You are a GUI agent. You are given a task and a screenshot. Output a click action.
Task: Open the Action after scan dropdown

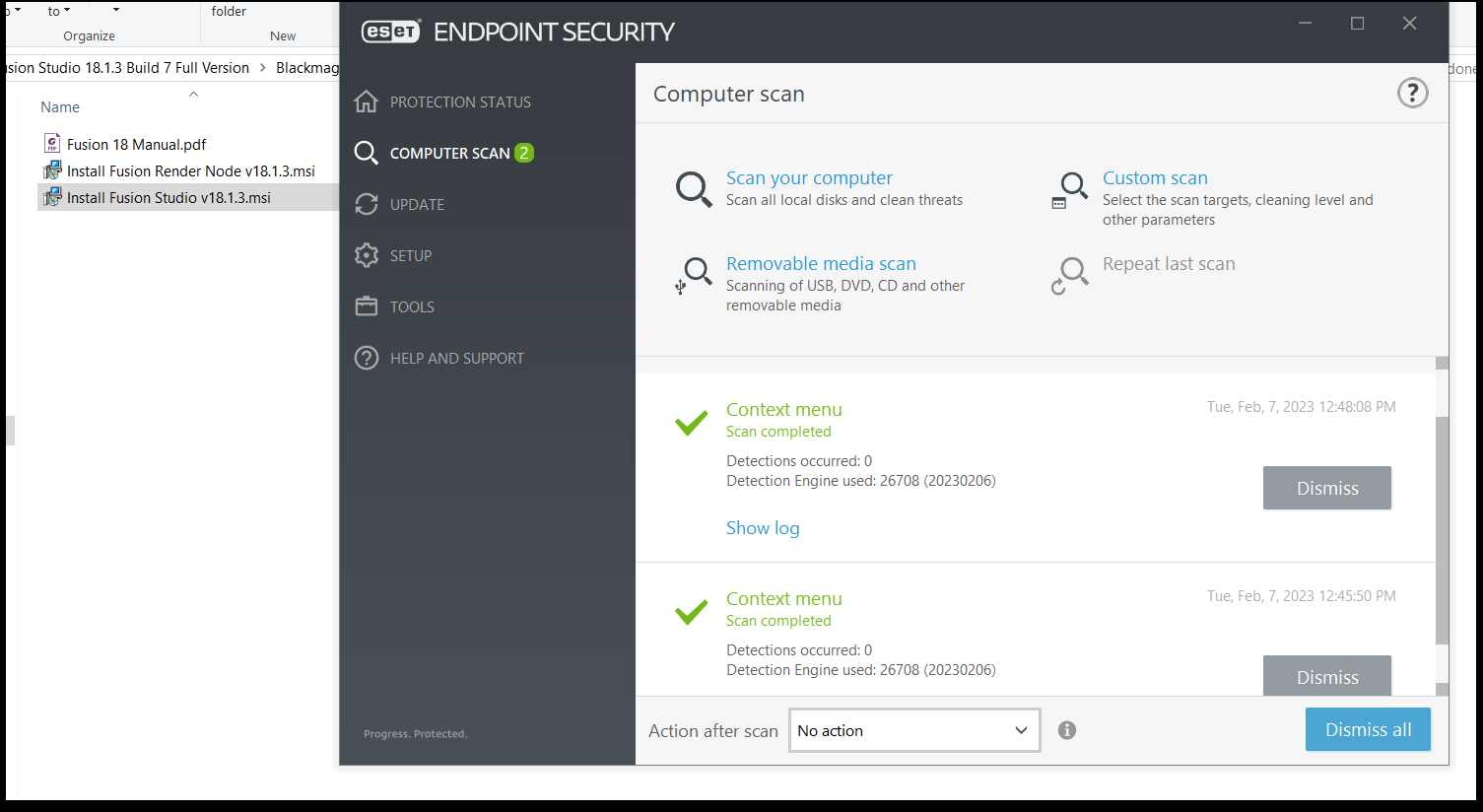(914, 730)
